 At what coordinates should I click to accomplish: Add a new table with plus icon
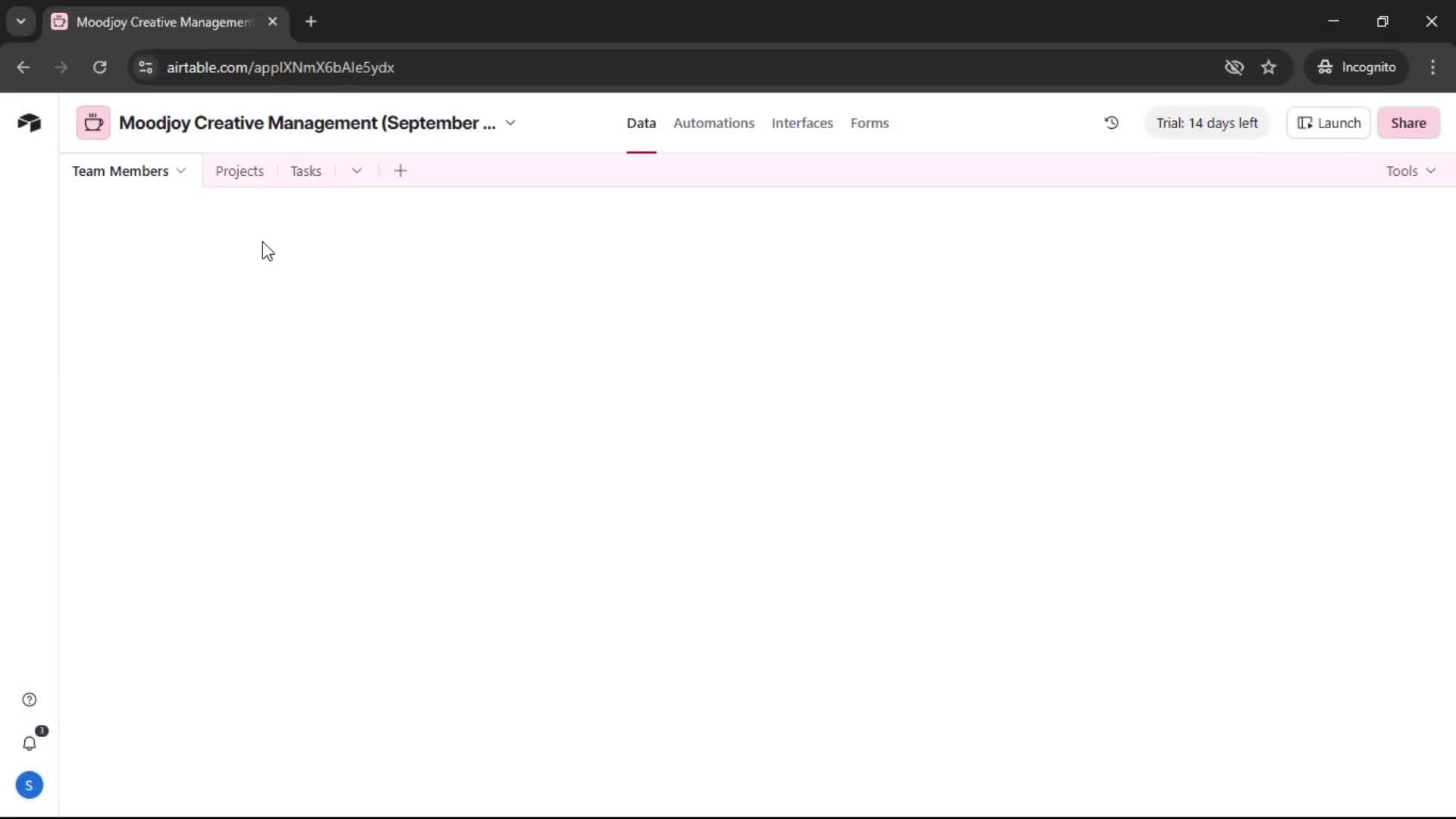click(x=400, y=171)
